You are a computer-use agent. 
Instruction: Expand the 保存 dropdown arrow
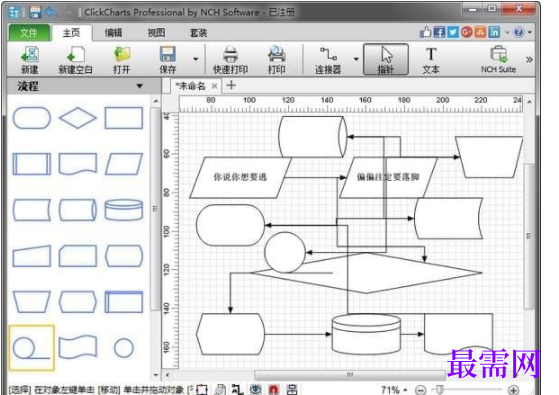[x=196, y=59]
